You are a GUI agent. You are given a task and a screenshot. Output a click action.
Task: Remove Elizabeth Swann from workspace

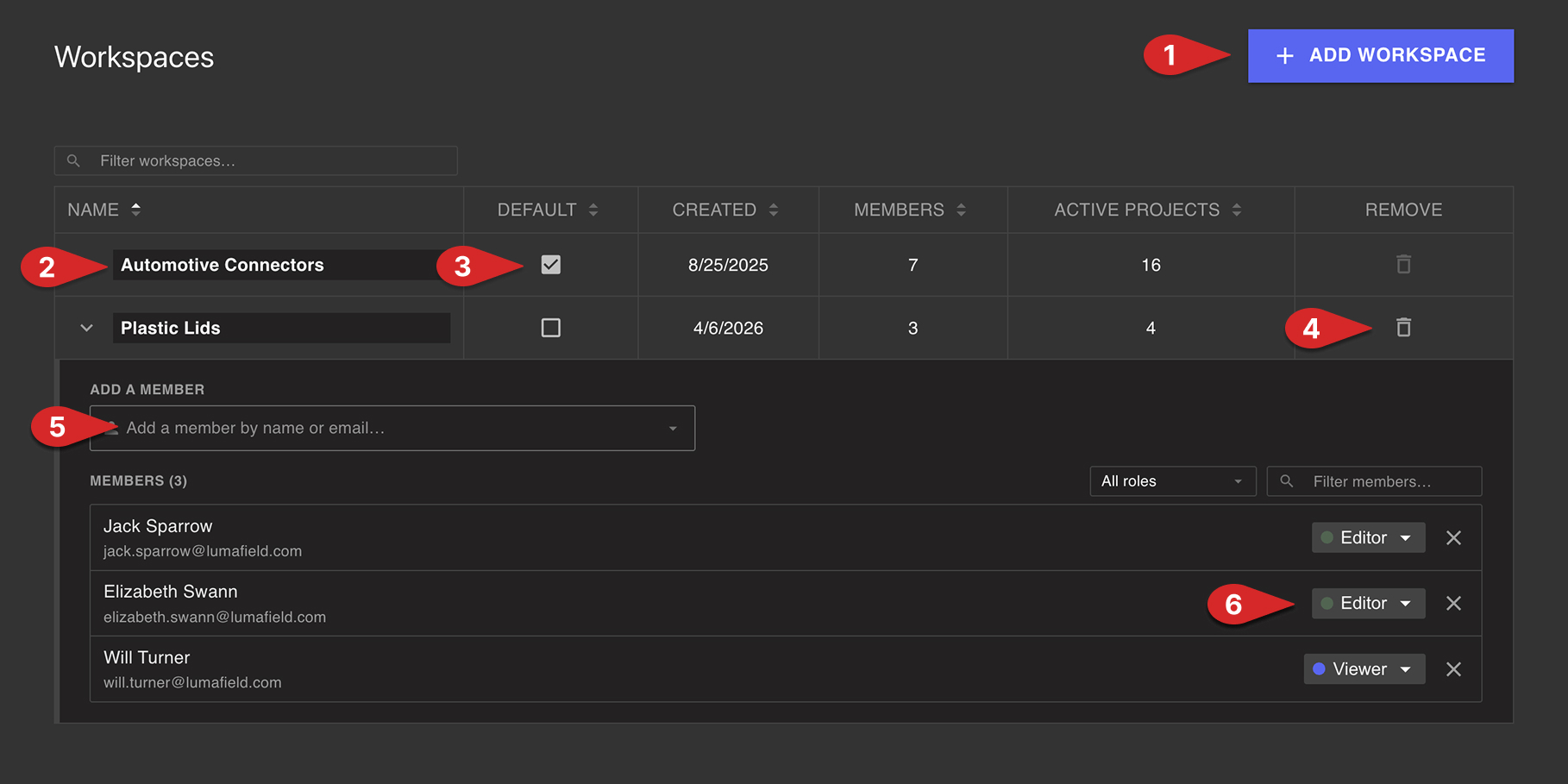tap(1453, 603)
